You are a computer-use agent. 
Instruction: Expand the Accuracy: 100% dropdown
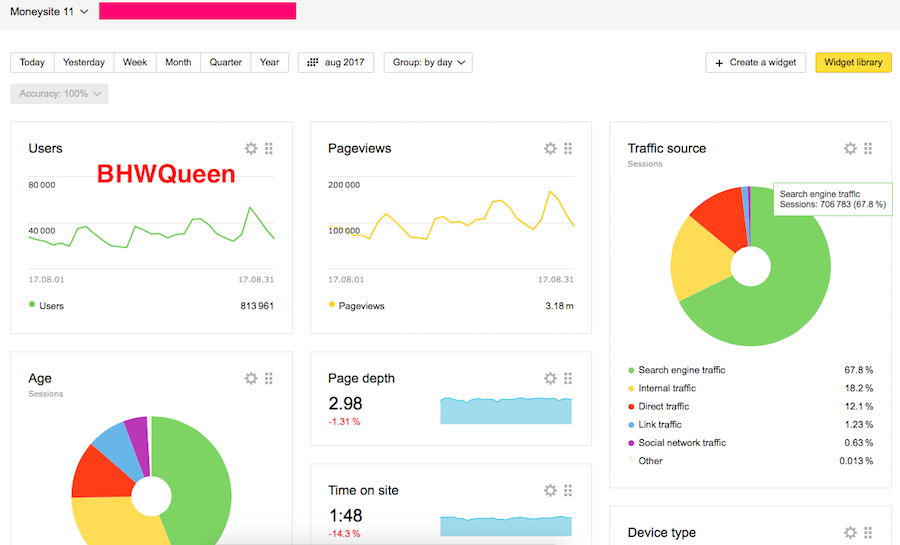[x=59, y=94]
